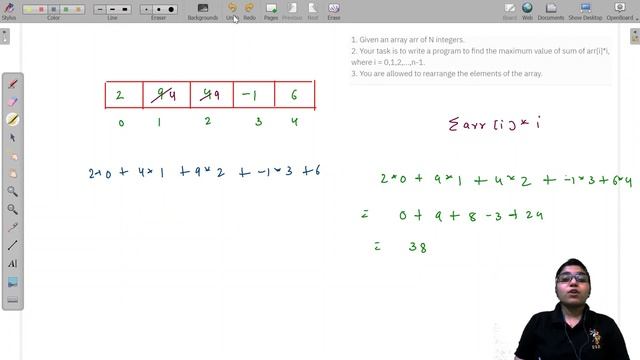Click the Undo button
640x360 pixels.
tap(232, 11)
